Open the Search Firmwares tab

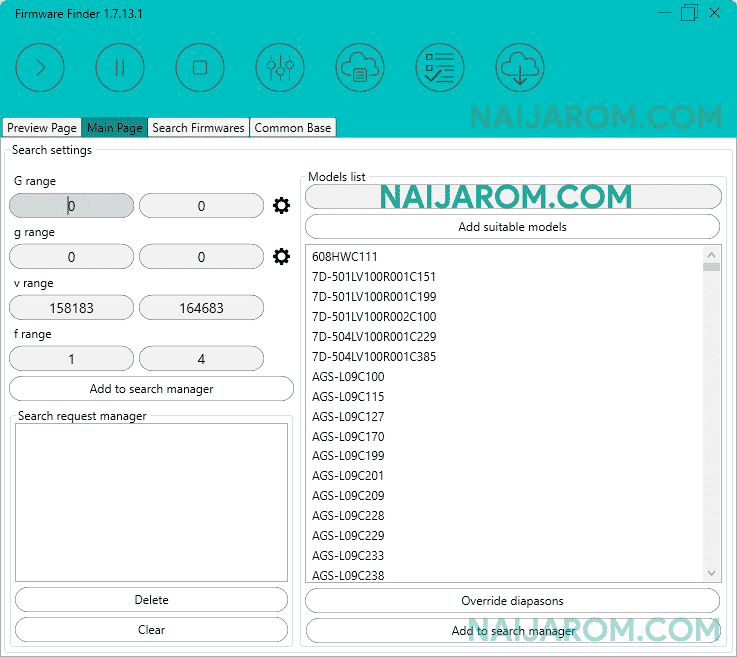[x=198, y=128]
